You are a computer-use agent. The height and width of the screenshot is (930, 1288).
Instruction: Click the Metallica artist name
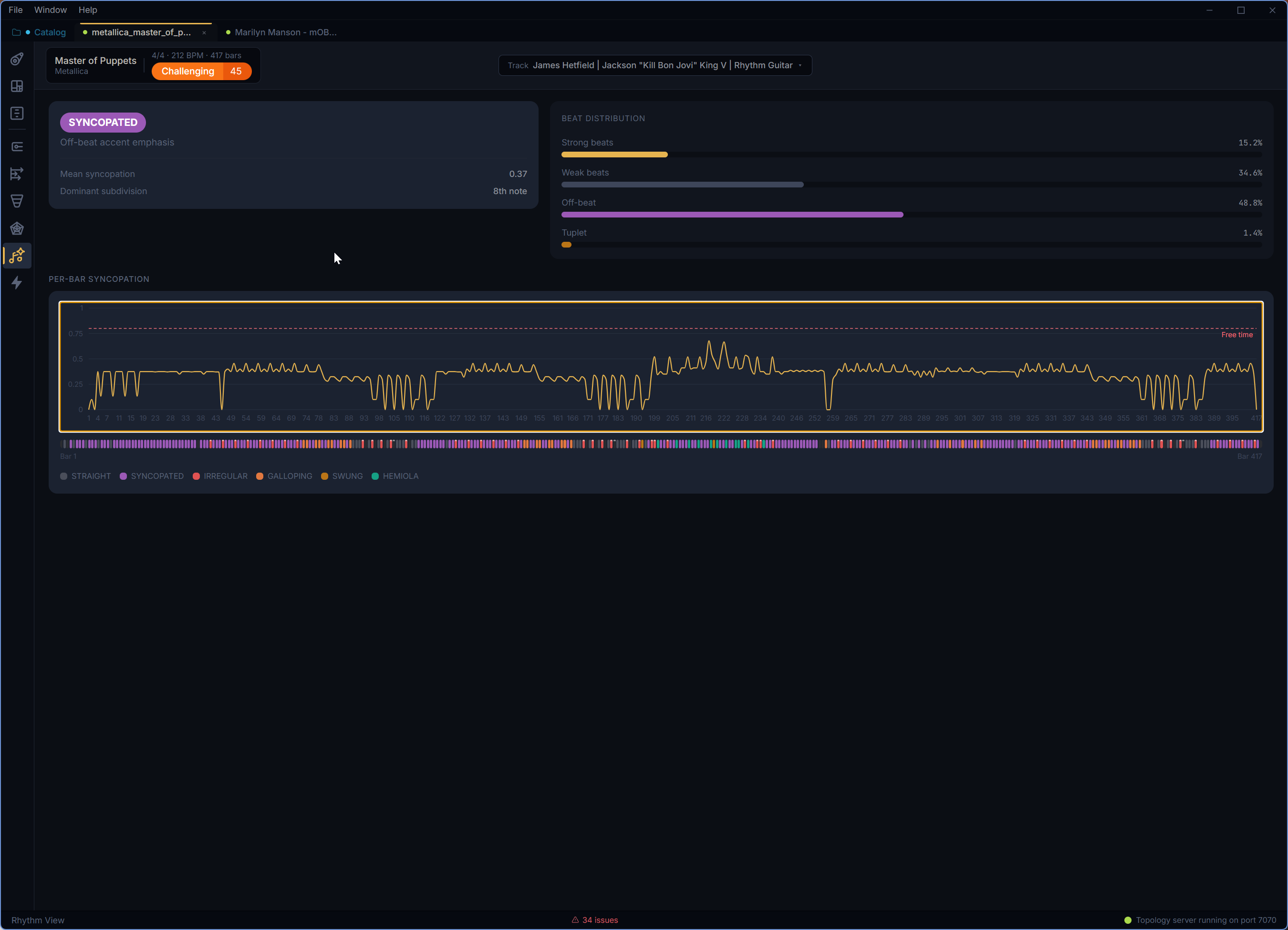72,71
